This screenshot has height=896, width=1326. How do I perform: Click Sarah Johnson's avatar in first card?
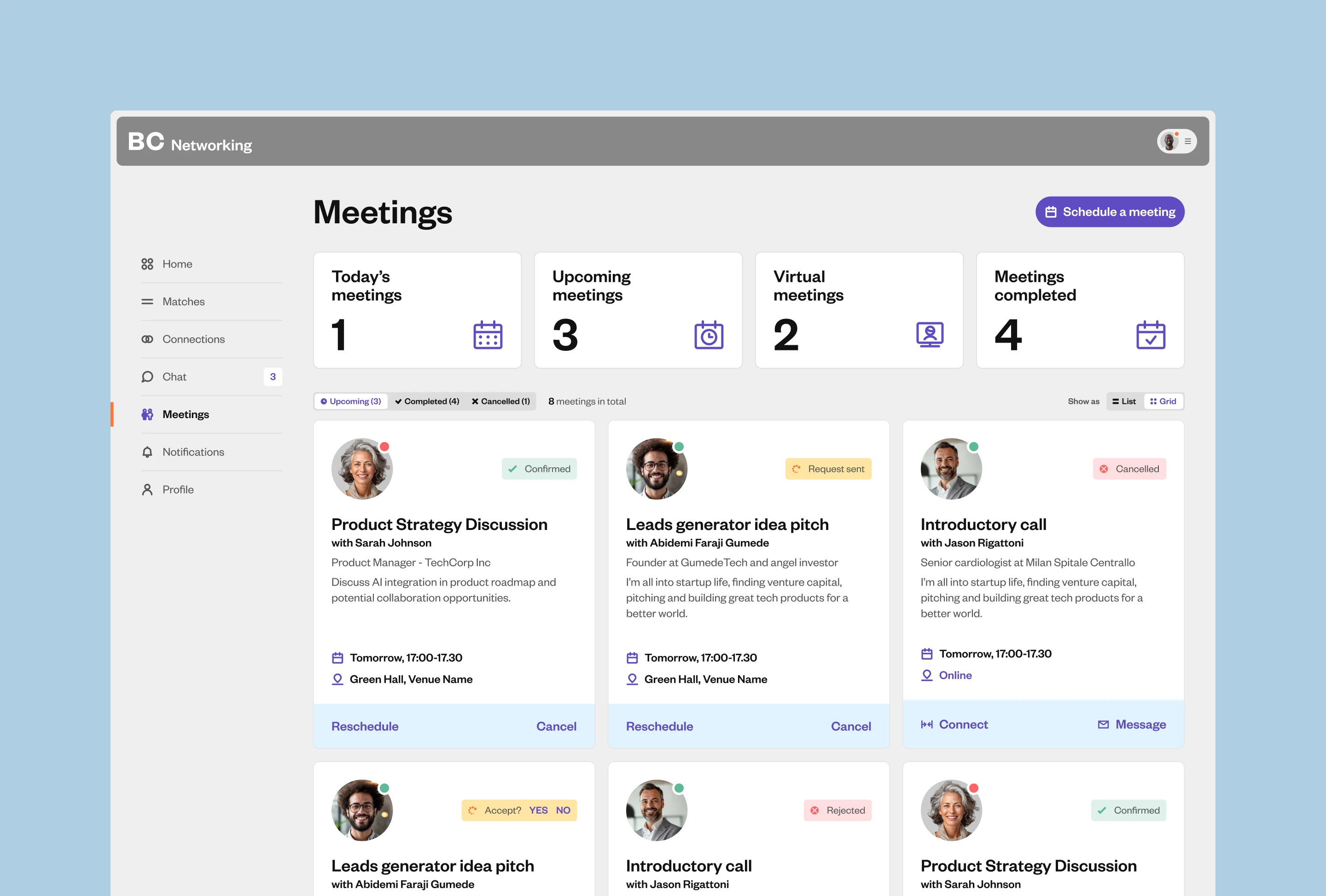click(362, 469)
